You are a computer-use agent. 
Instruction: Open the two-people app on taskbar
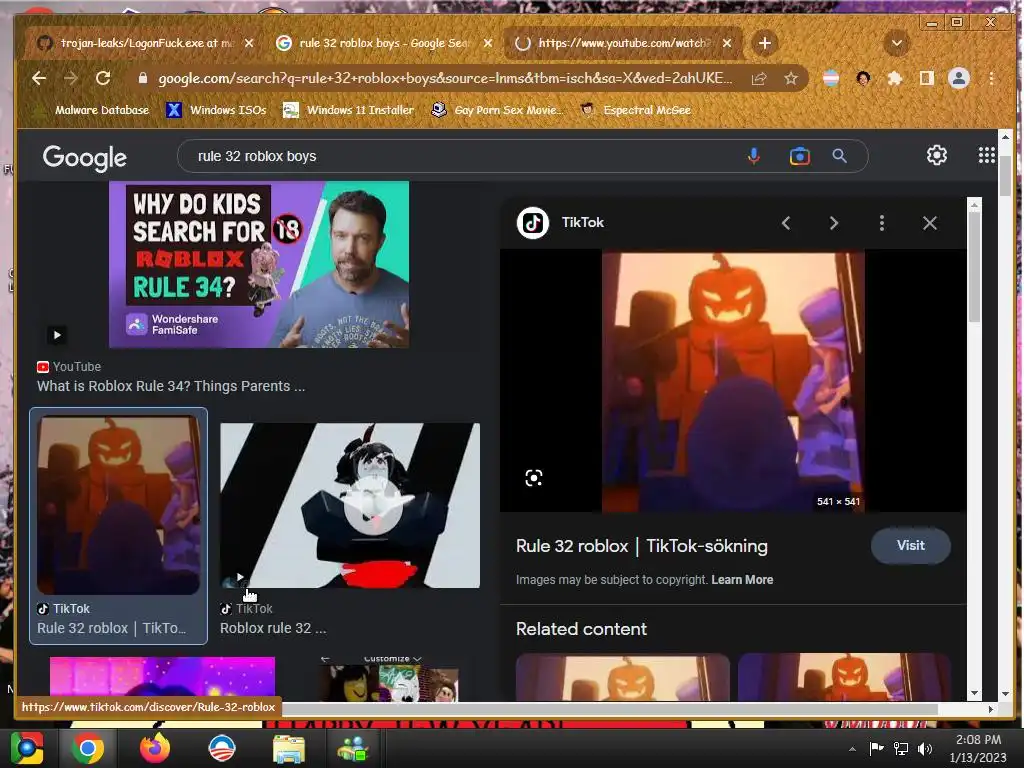(x=353, y=748)
